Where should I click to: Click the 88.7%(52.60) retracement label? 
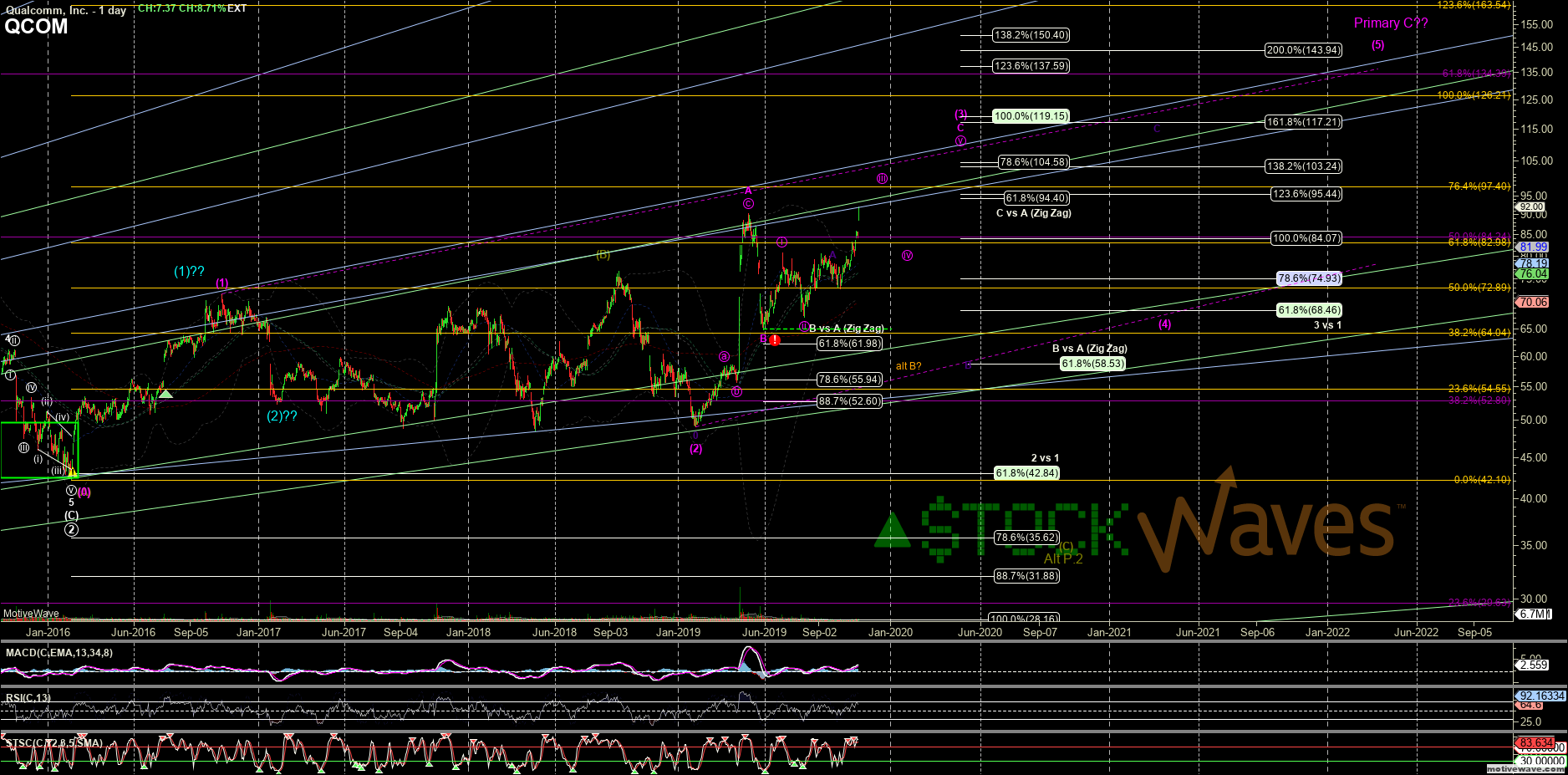pyautogui.click(x=849, y=401)
